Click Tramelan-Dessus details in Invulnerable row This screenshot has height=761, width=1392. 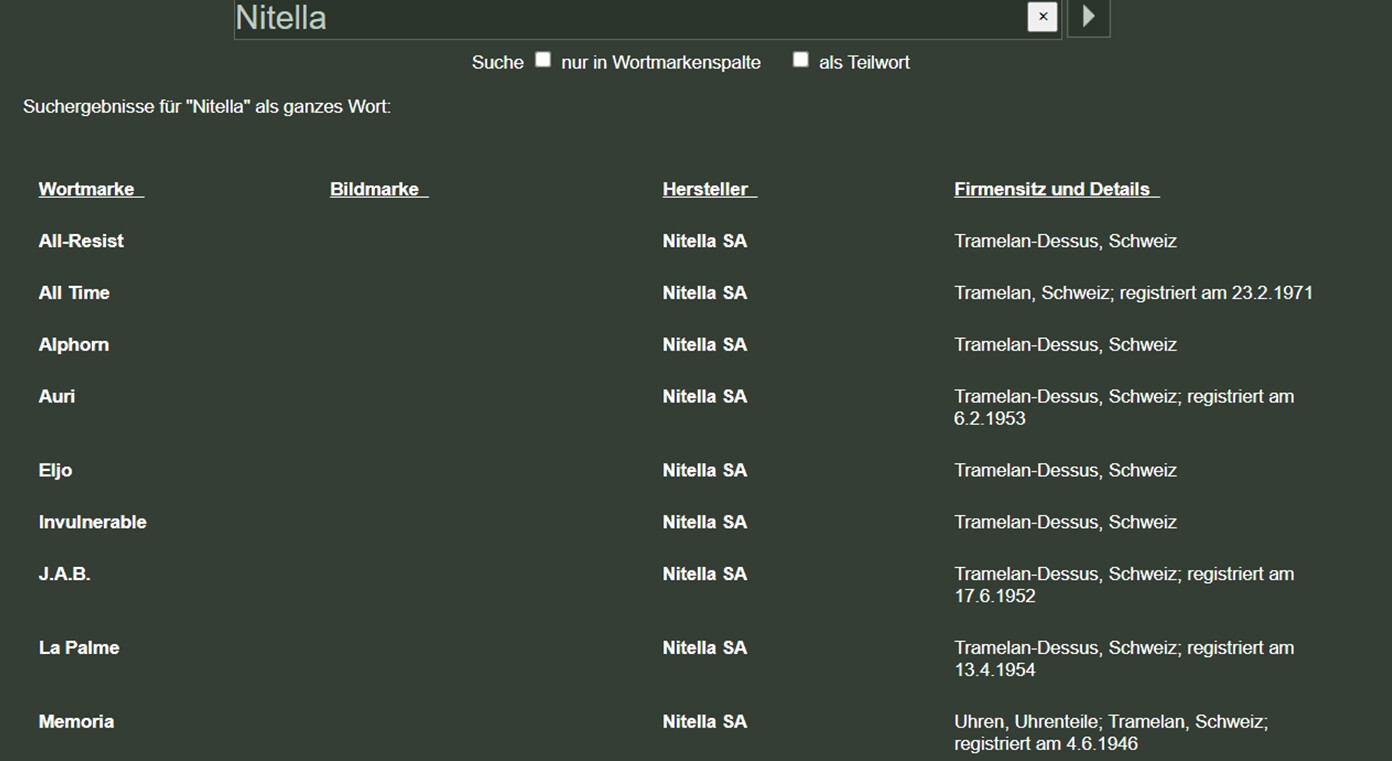pos(1065,523)
